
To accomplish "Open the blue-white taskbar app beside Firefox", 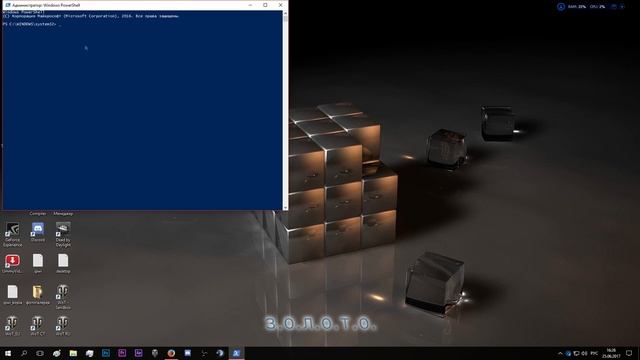I will [187, 353].
